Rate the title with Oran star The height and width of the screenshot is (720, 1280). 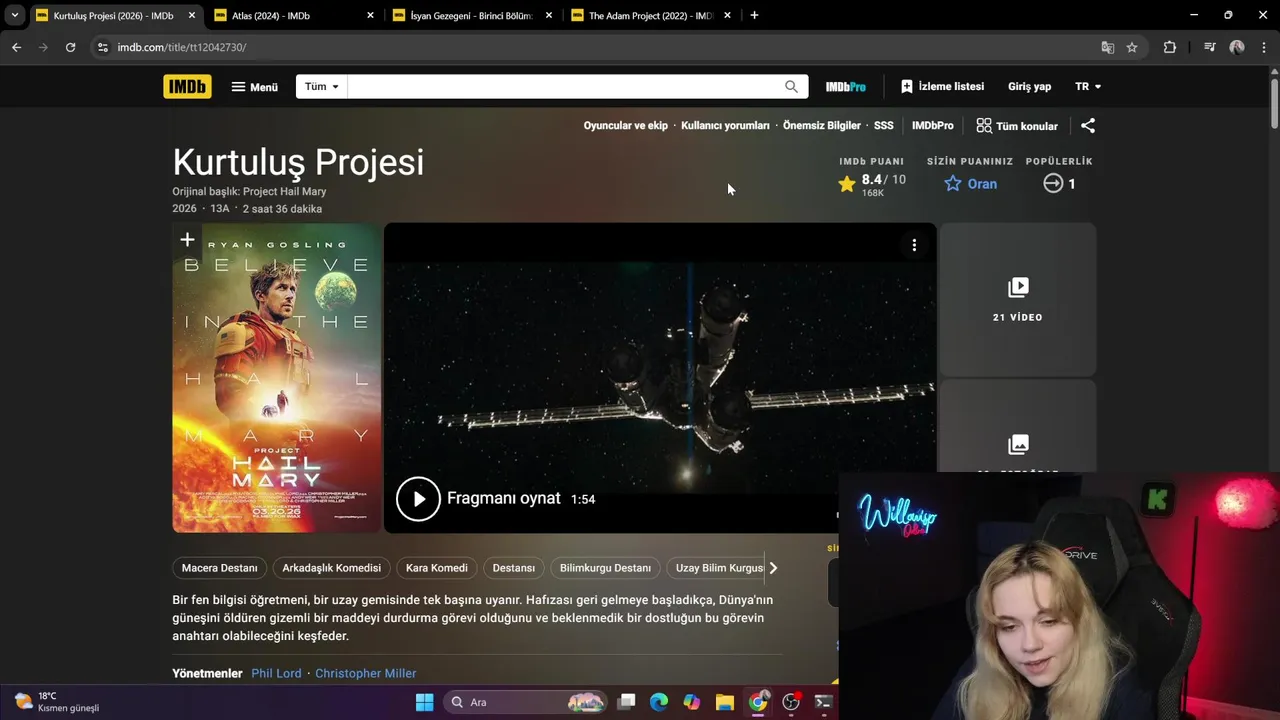[970, 184]
